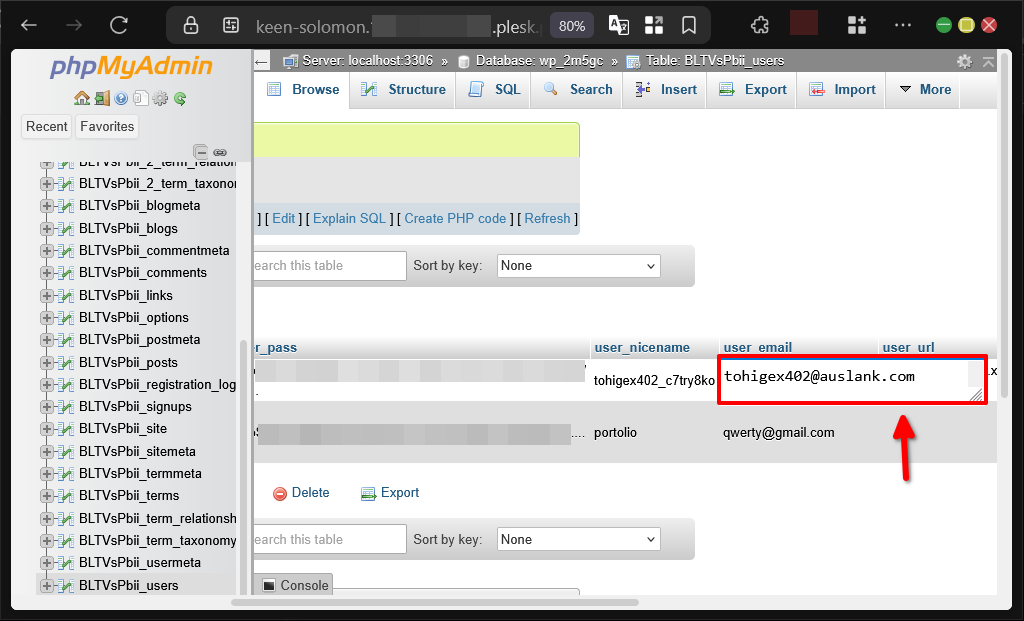This screenshot has width=1024, height=621.
Task: Switch to the Structure tab
Action: [404, 89]
